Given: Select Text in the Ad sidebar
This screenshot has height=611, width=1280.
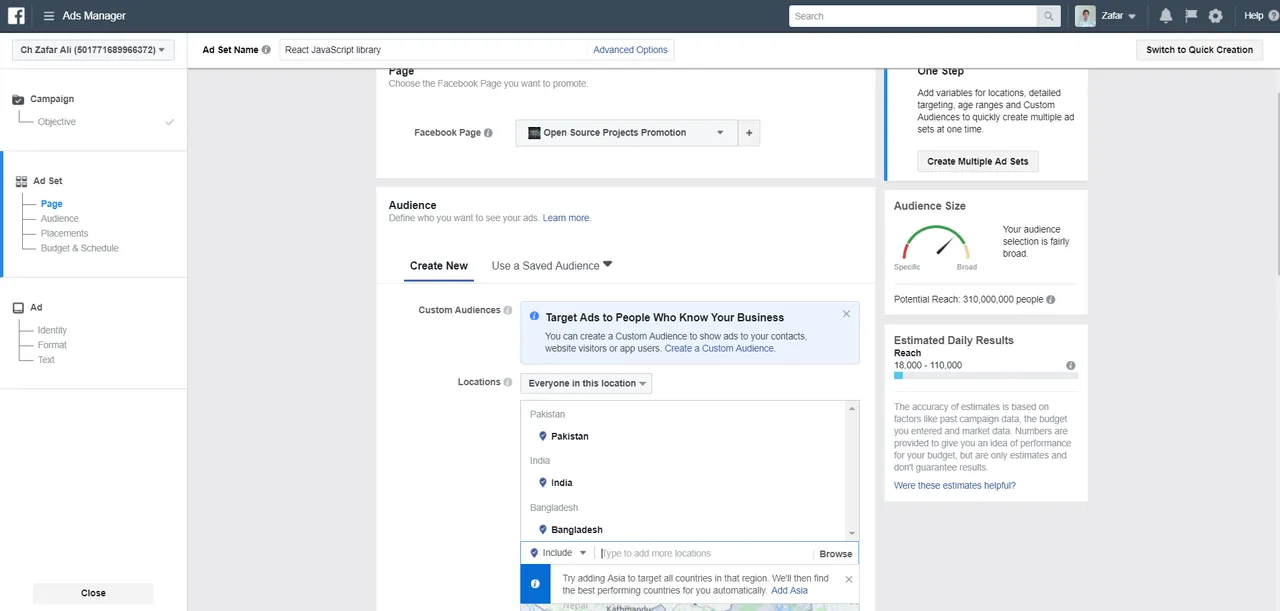Looking at the screenshot, I should tap(47, 360).
